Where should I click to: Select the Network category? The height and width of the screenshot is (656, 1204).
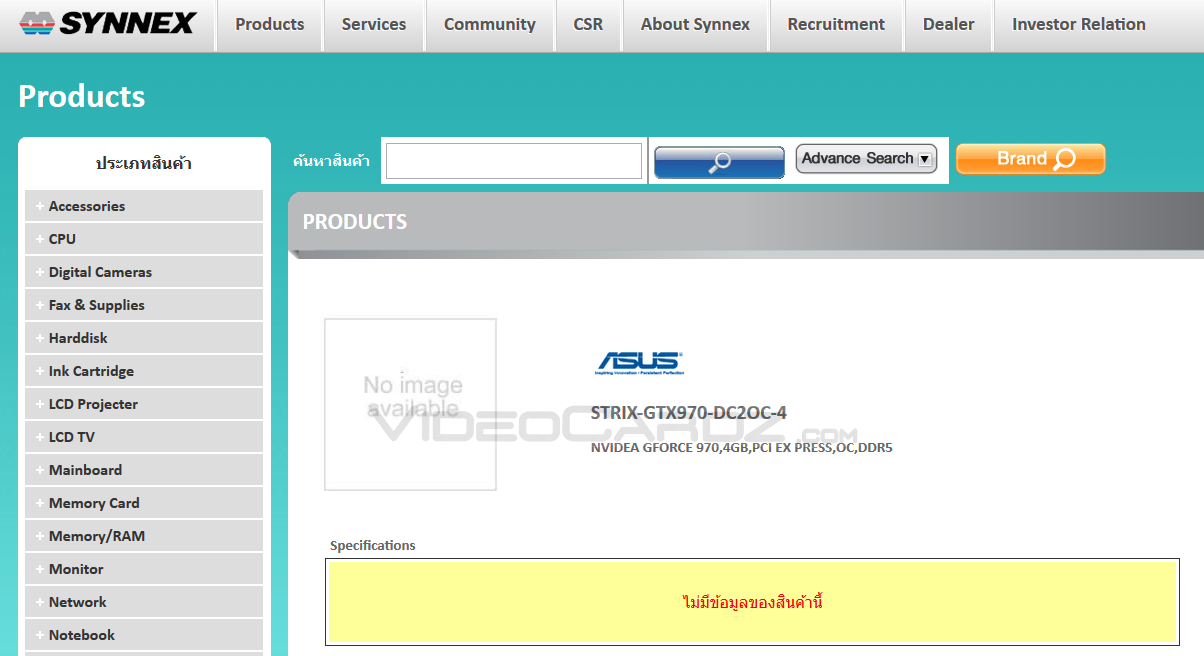(144, 602)
